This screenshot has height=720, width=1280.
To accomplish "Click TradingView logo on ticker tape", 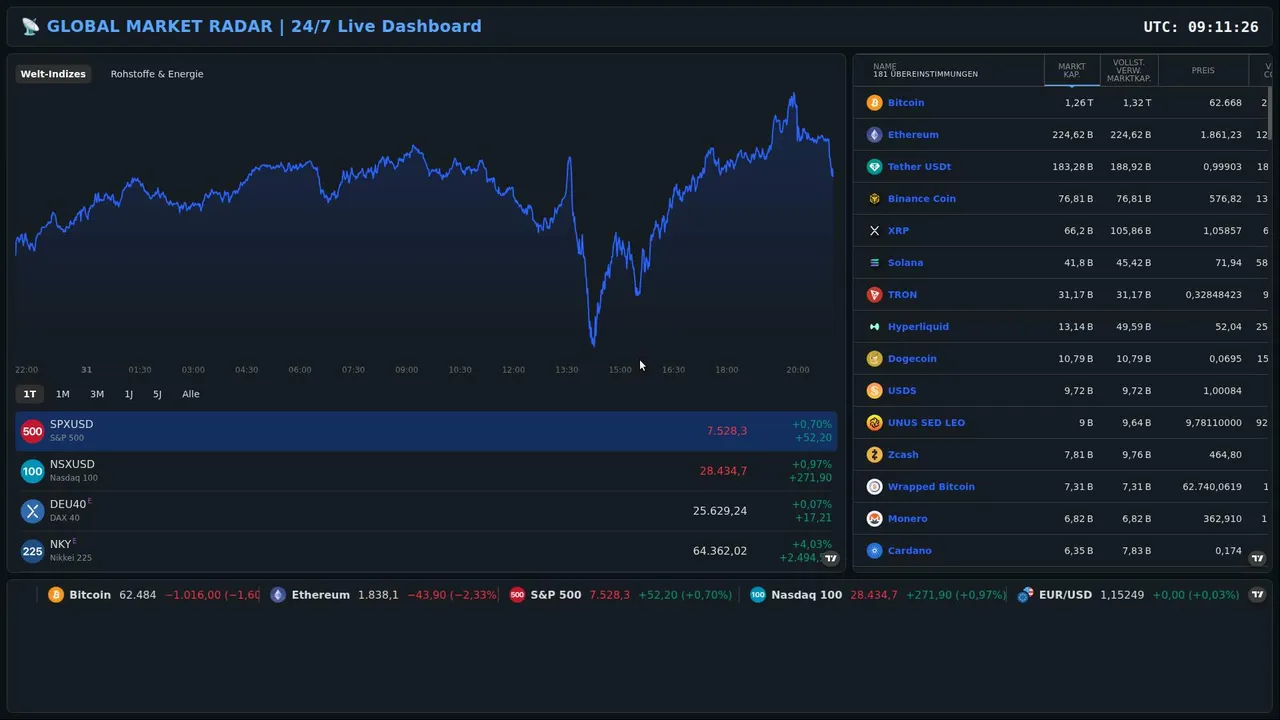I will click(1258, 594).
